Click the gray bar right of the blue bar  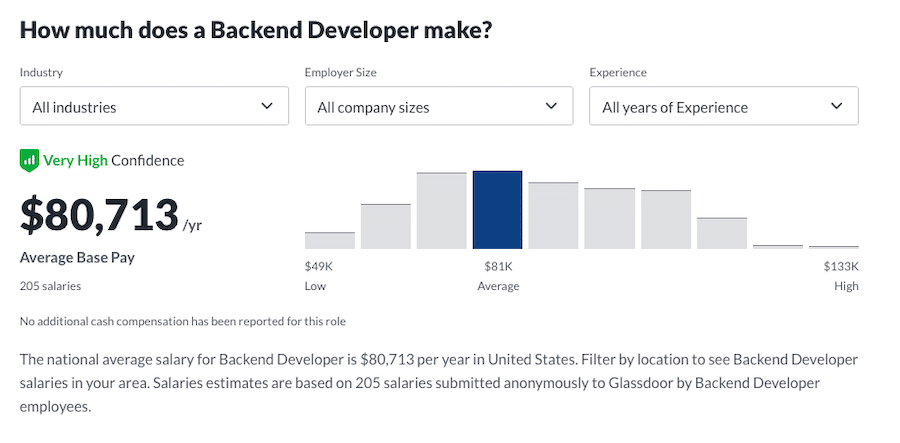[x=553, y=215]
